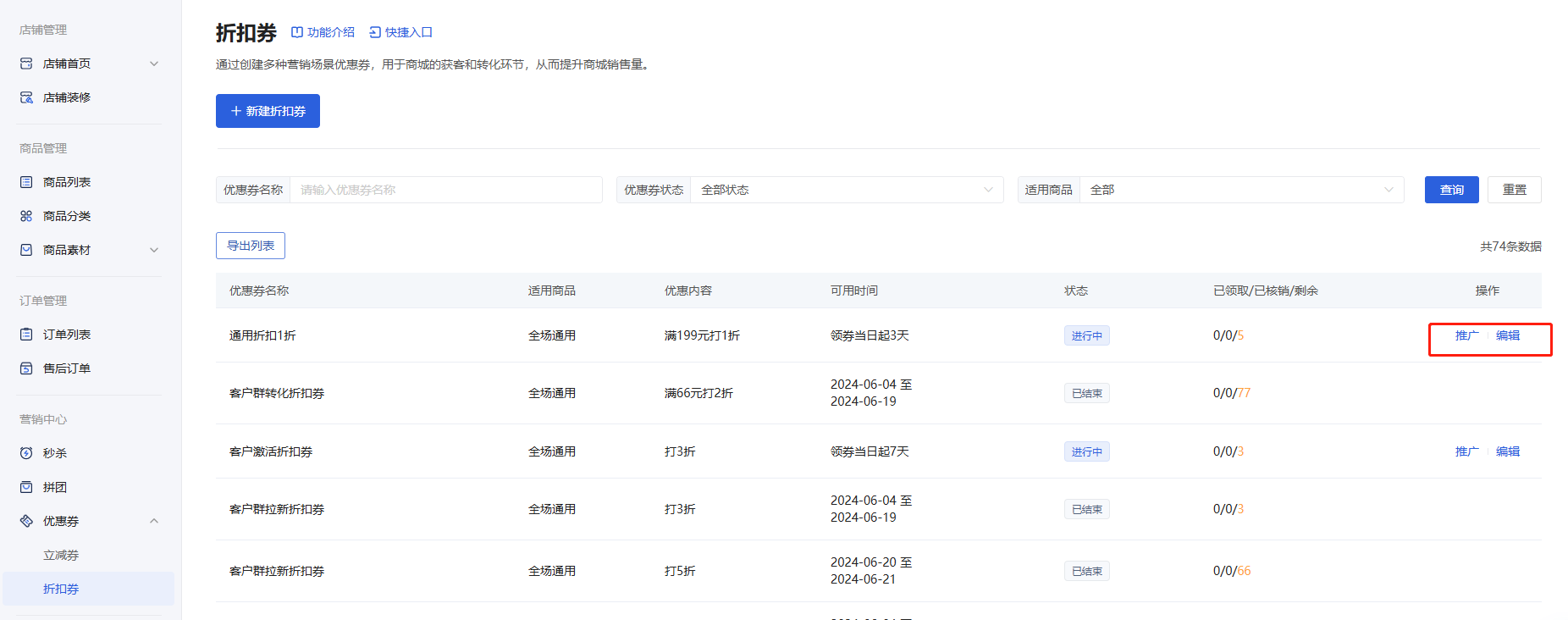
Task: Open the 优惠券状态 dropdown
Action: click(x=847, y=190)
